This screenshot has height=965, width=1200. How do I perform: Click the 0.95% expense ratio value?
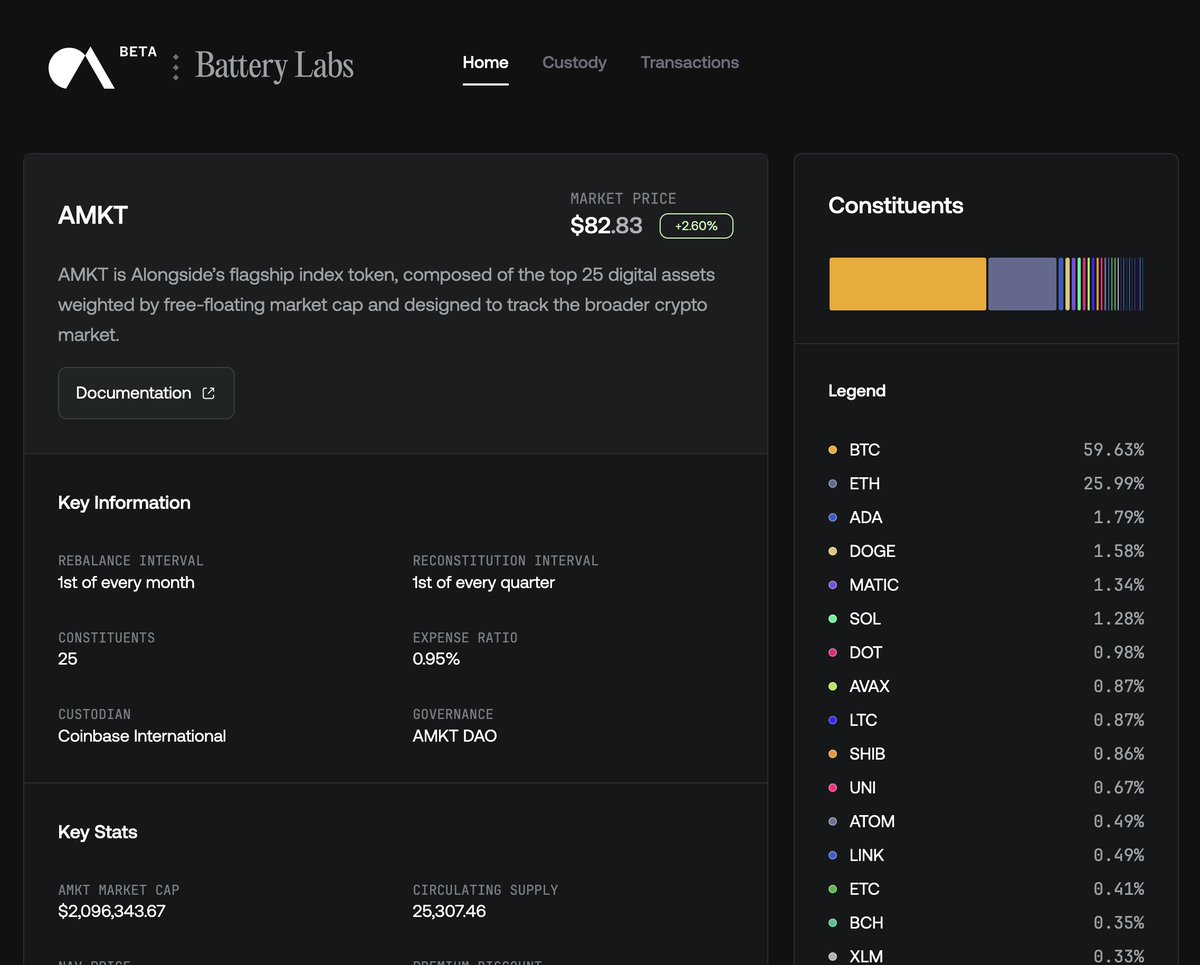pos(436,659)
